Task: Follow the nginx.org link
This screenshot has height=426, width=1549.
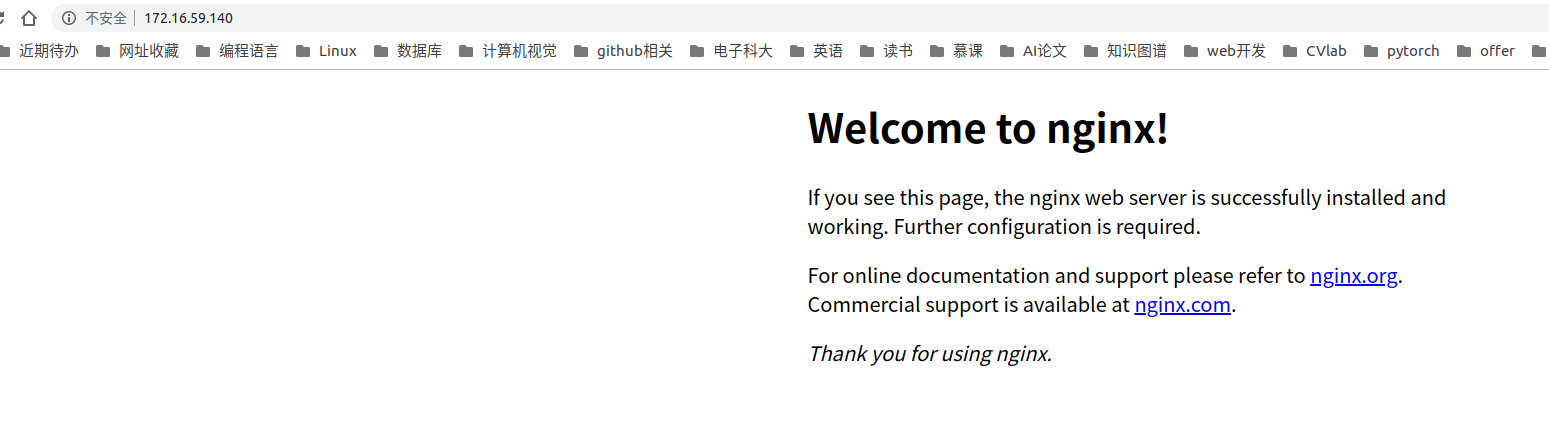Action: click(1353, 276)
